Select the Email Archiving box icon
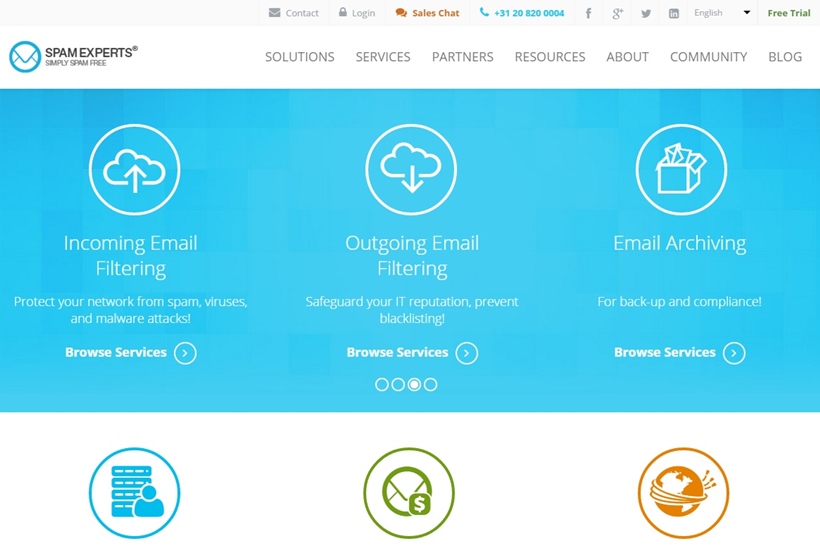 681,169
